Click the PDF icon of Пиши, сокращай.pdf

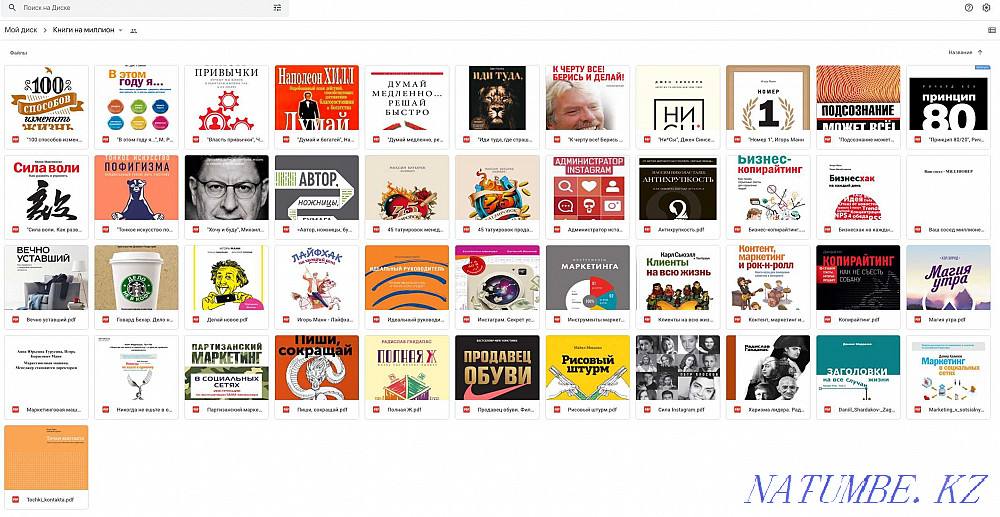pos(286,410)
